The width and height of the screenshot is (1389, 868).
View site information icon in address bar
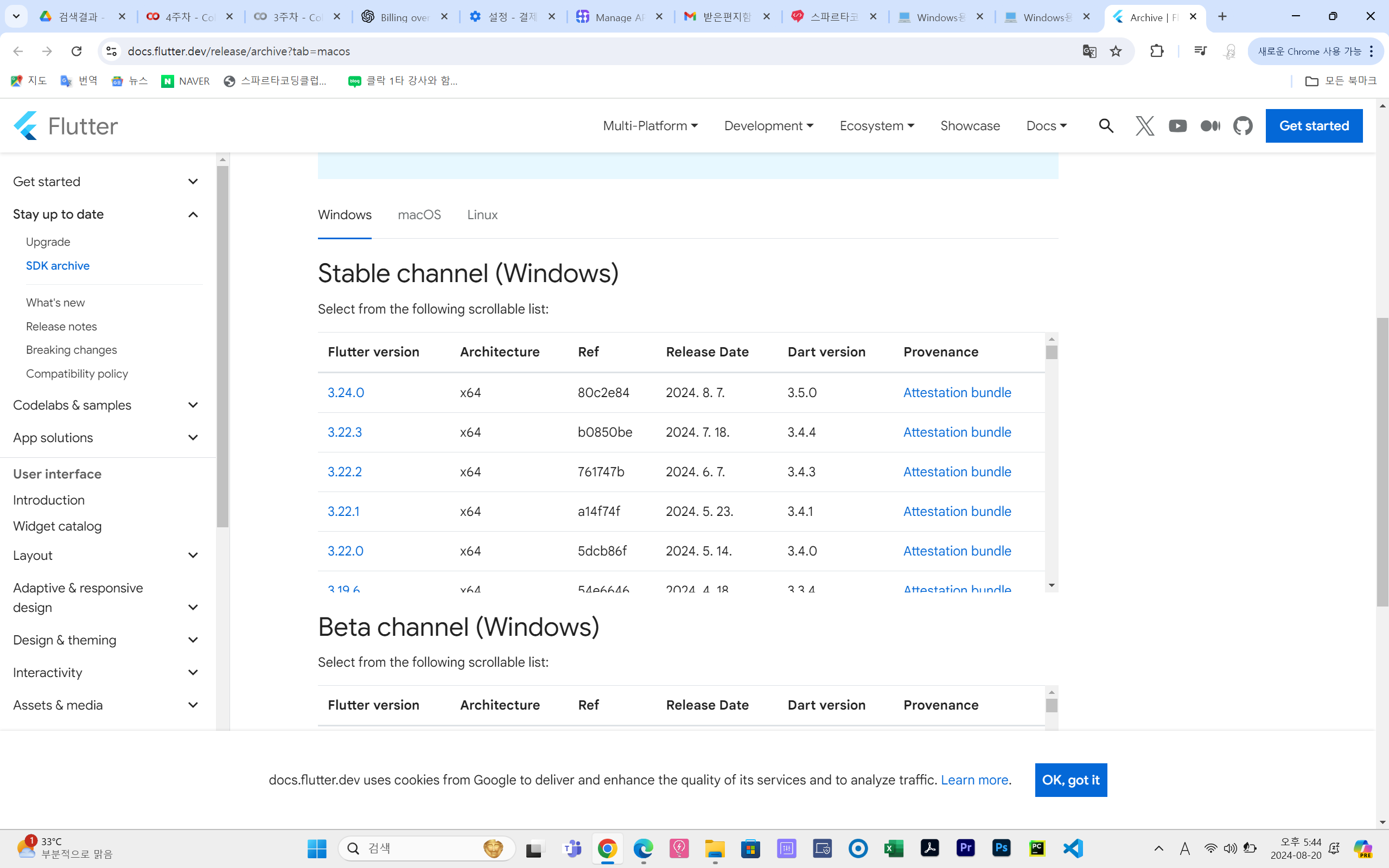[x=111, y=51]
